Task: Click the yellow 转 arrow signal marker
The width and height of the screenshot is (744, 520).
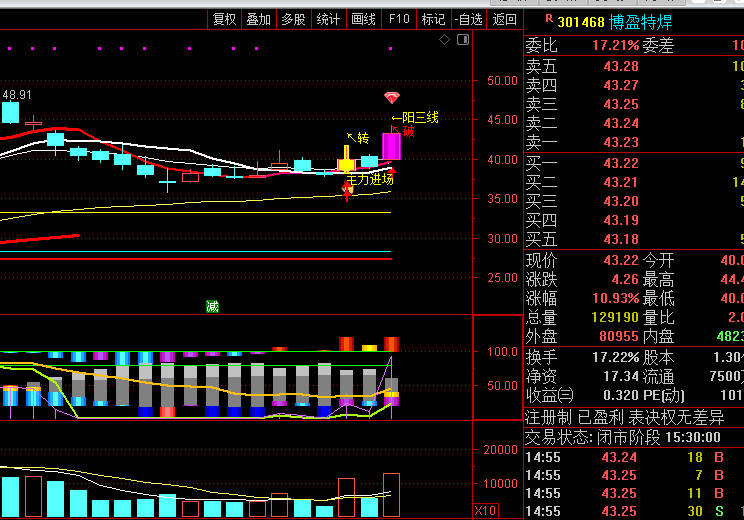Action: [361, 138]
